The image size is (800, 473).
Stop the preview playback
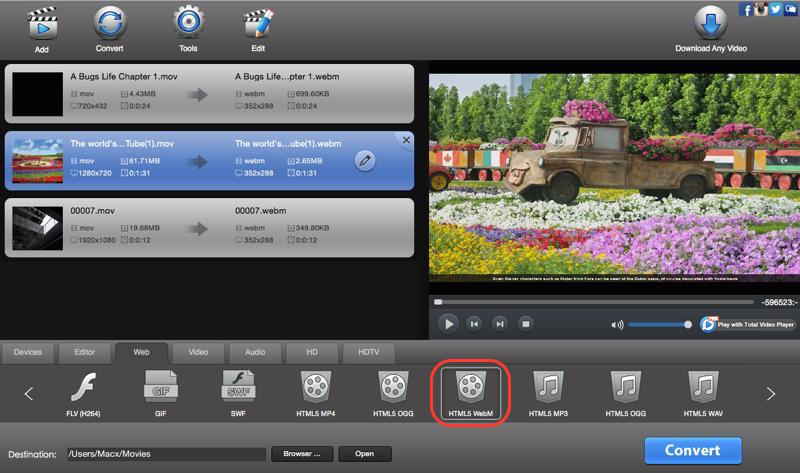tap(526, 324)
